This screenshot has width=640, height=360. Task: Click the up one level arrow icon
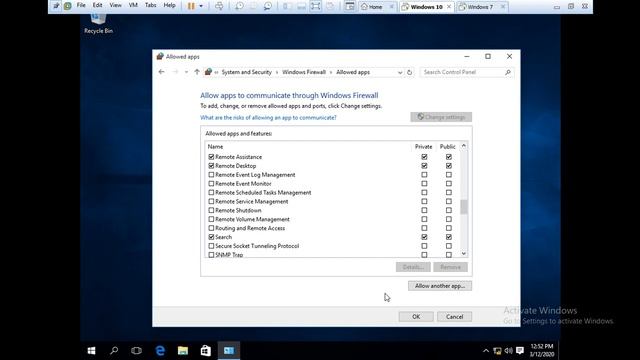click(197, 72)
